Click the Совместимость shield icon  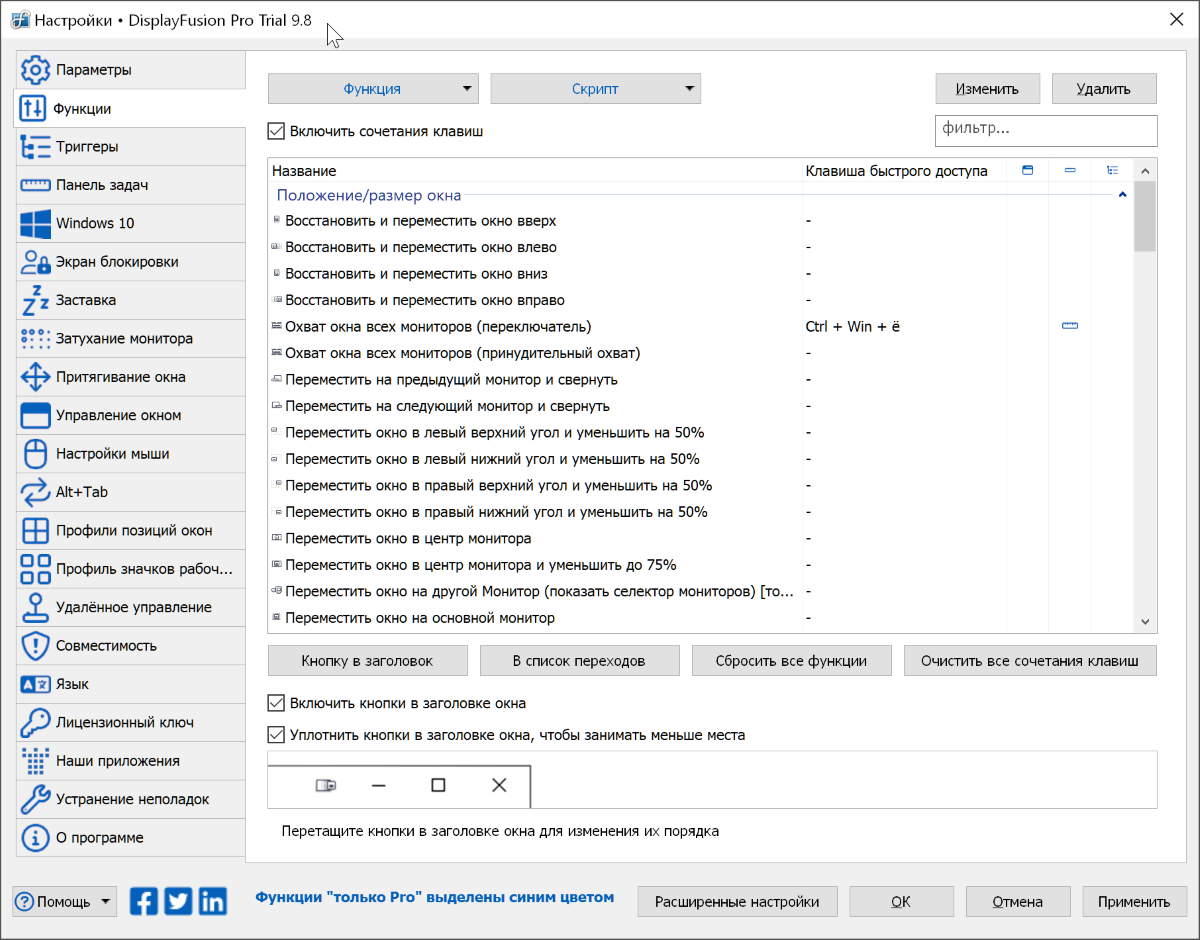pyautogui.click(x=35, y=646)
